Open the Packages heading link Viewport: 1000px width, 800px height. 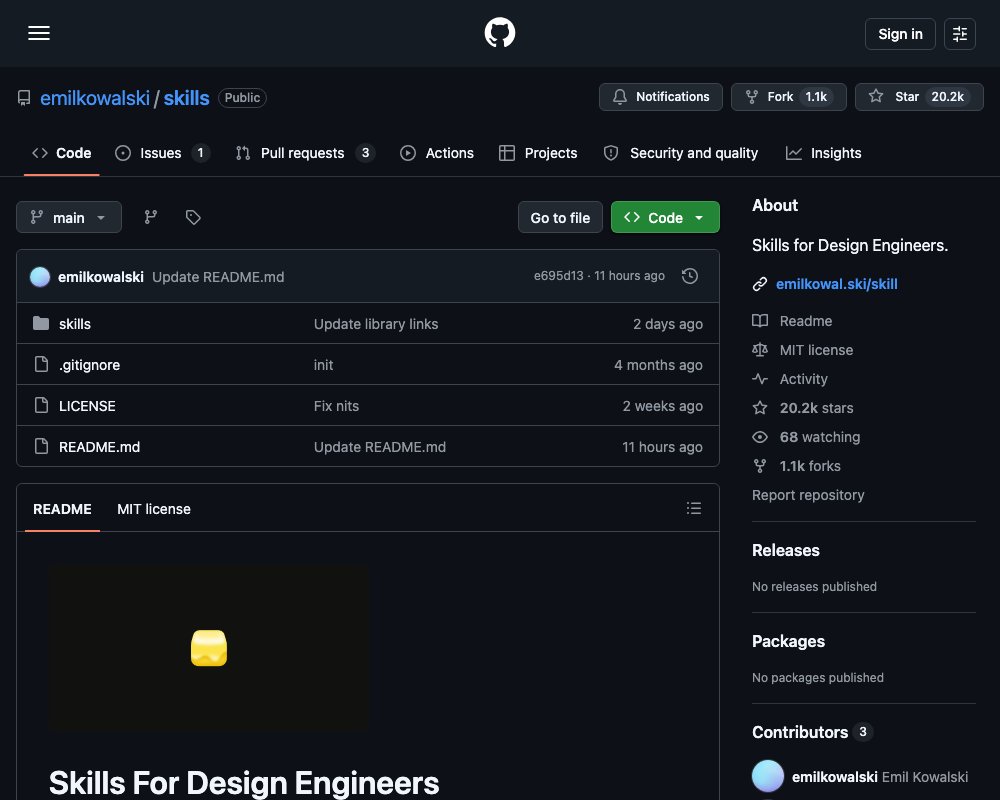click(x=788, y=641)
